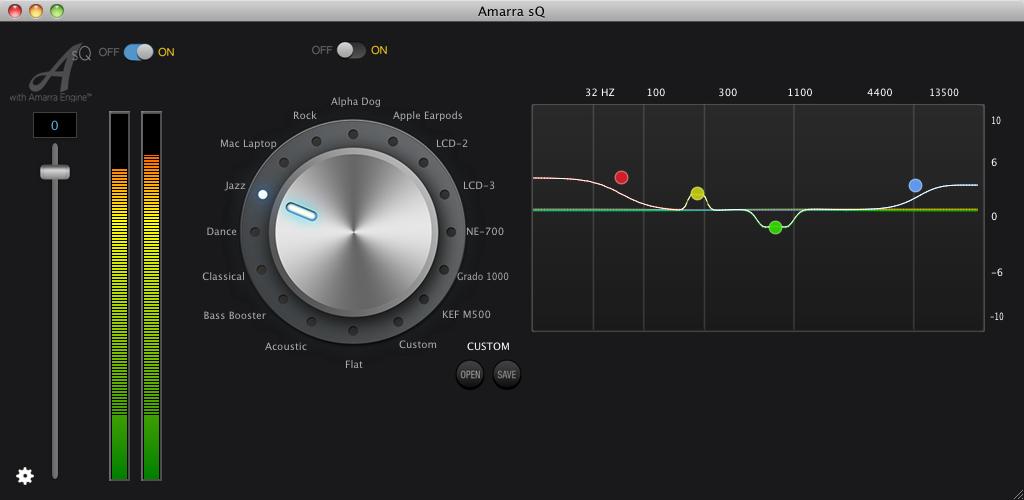Click the Grado 1000 label
The image size is (1024, 500).
pos(483,276)
